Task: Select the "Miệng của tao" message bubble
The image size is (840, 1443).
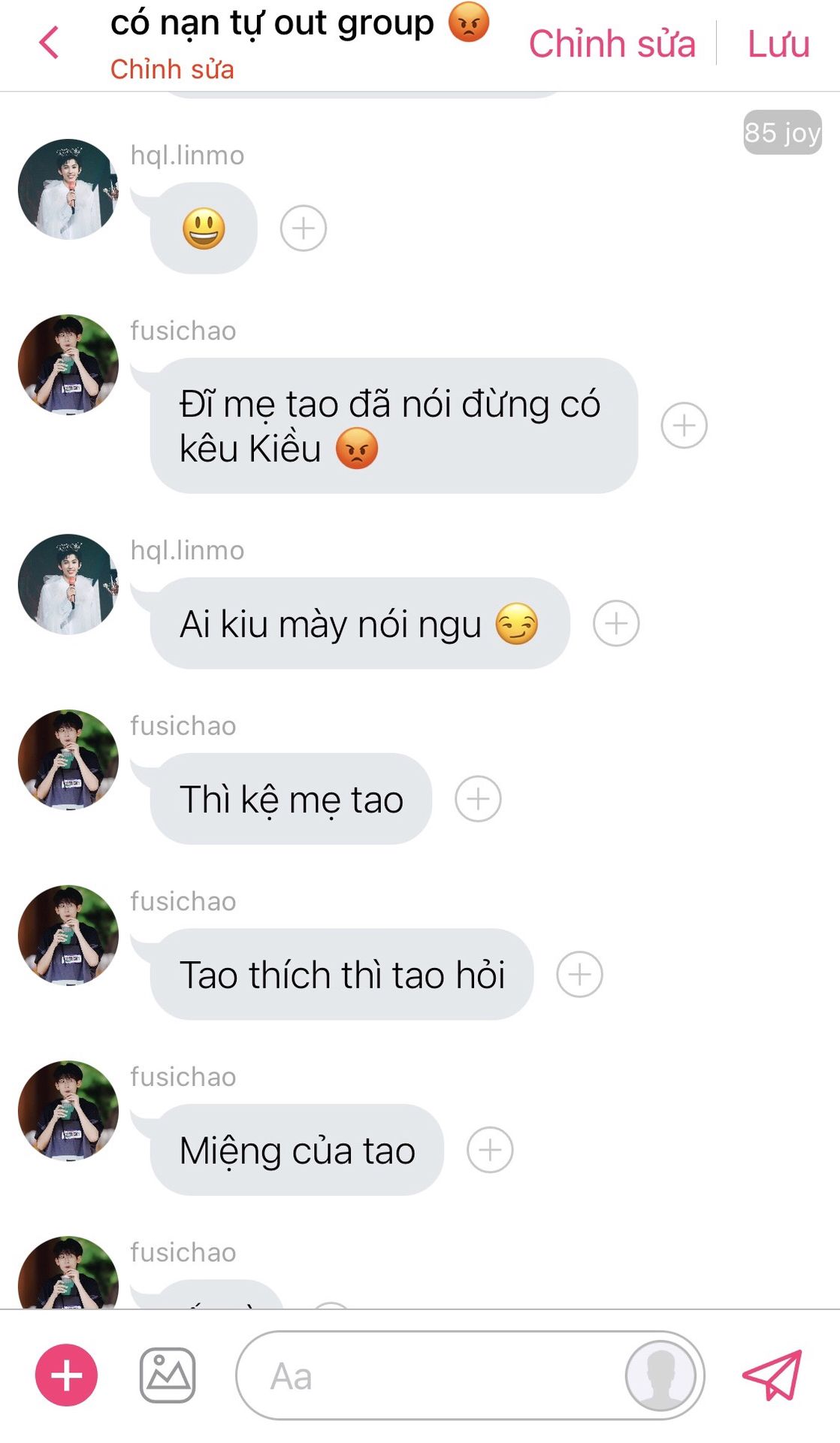Action: 297,1150
